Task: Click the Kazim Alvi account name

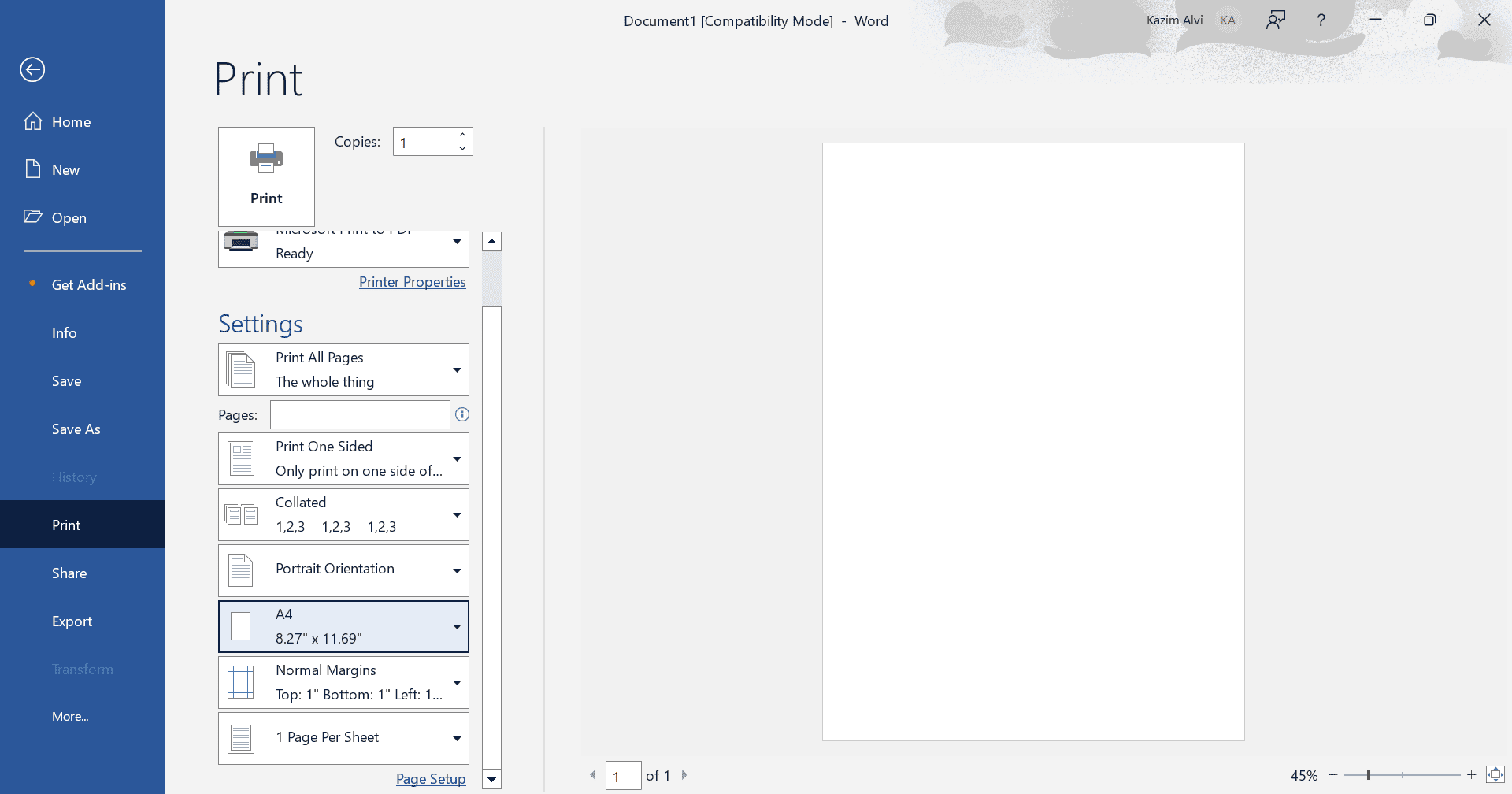Action: pos(1174,20)
